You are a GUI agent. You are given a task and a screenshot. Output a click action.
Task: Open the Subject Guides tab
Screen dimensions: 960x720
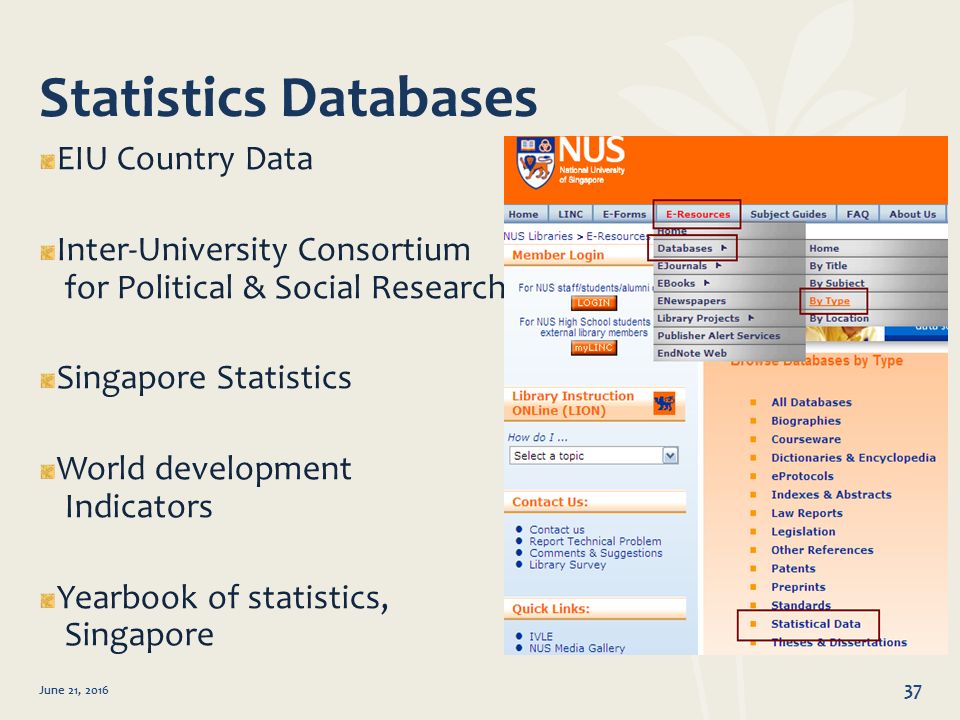pyautogui.click(x=789, y=214)
